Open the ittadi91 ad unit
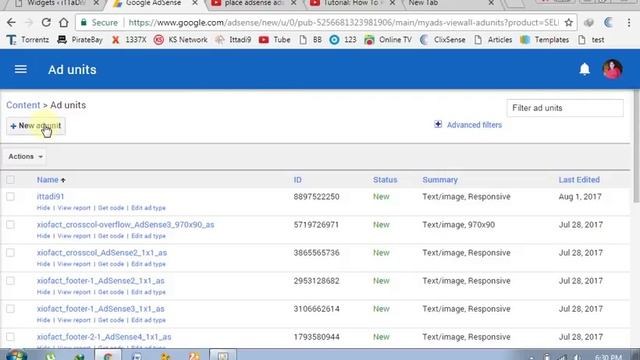The image size is (640, 360). tap(50, 196)
